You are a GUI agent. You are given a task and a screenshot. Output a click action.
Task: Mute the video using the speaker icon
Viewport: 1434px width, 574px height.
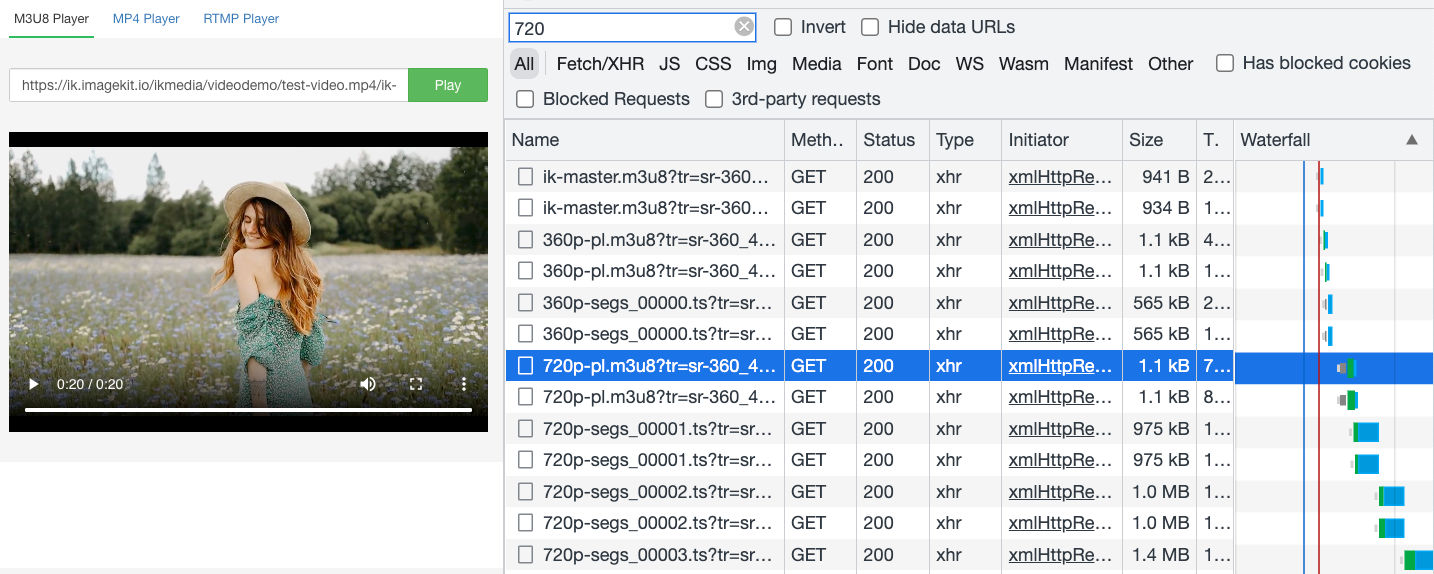[x=368, y=384]
